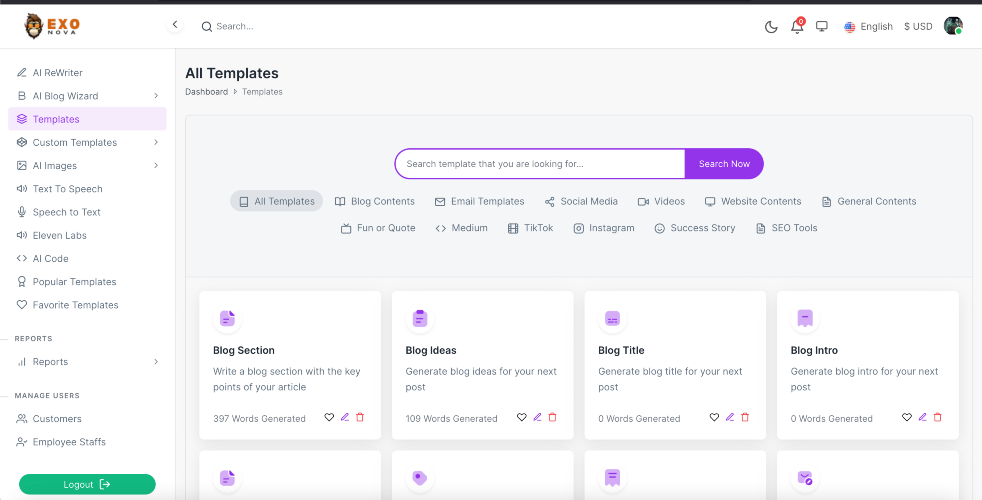Delete the Blog Intro template trash
Image resolution: width=982 pixels, height=500 pixels.
(938, 417)
